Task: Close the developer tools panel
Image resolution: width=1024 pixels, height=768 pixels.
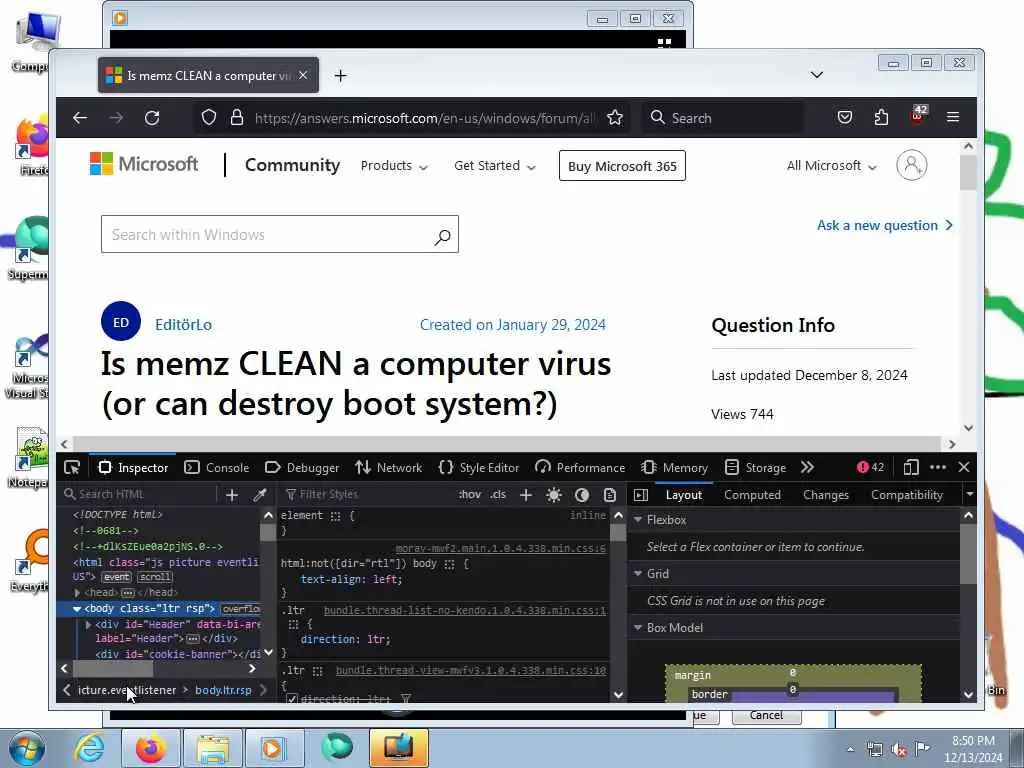Action: [964, 468]
